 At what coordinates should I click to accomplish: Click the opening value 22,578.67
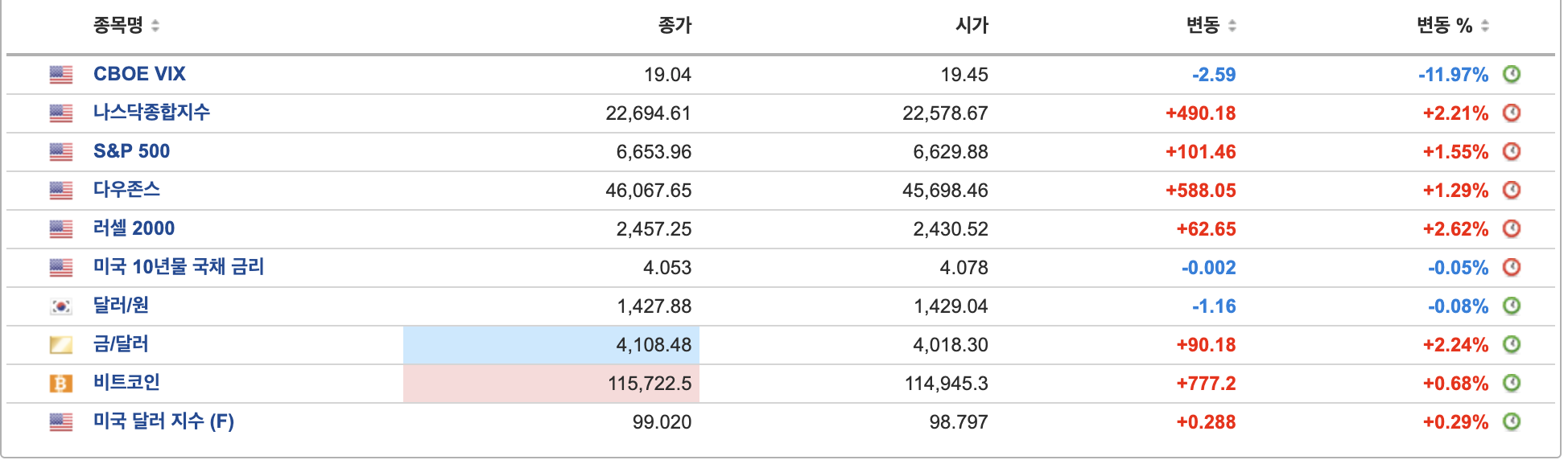click(945, 113)
